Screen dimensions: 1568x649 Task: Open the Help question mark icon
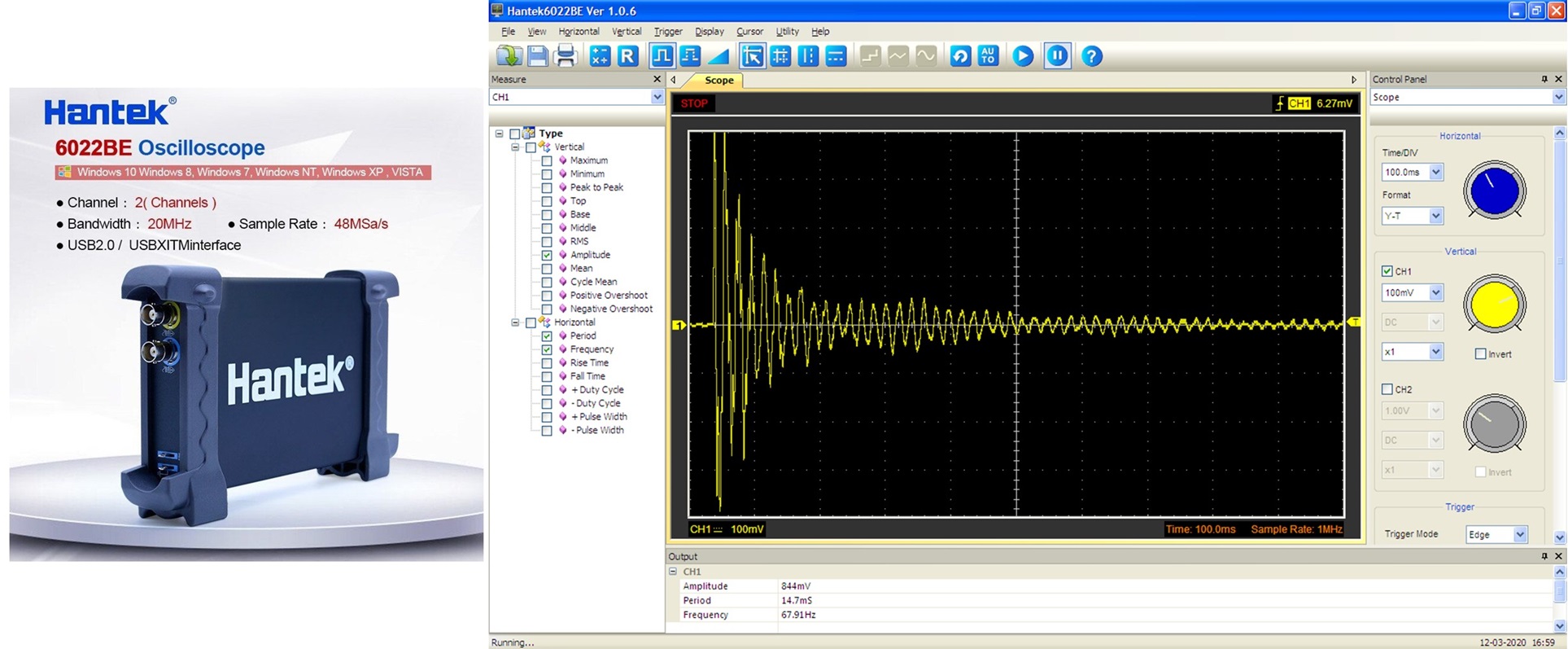coord(1092,56)
